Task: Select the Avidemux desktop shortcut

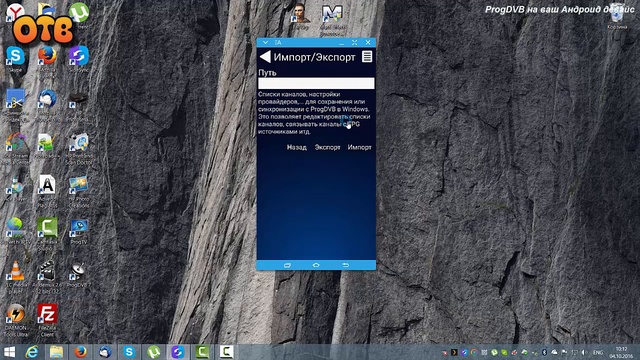Action: (x=47, y=277)
